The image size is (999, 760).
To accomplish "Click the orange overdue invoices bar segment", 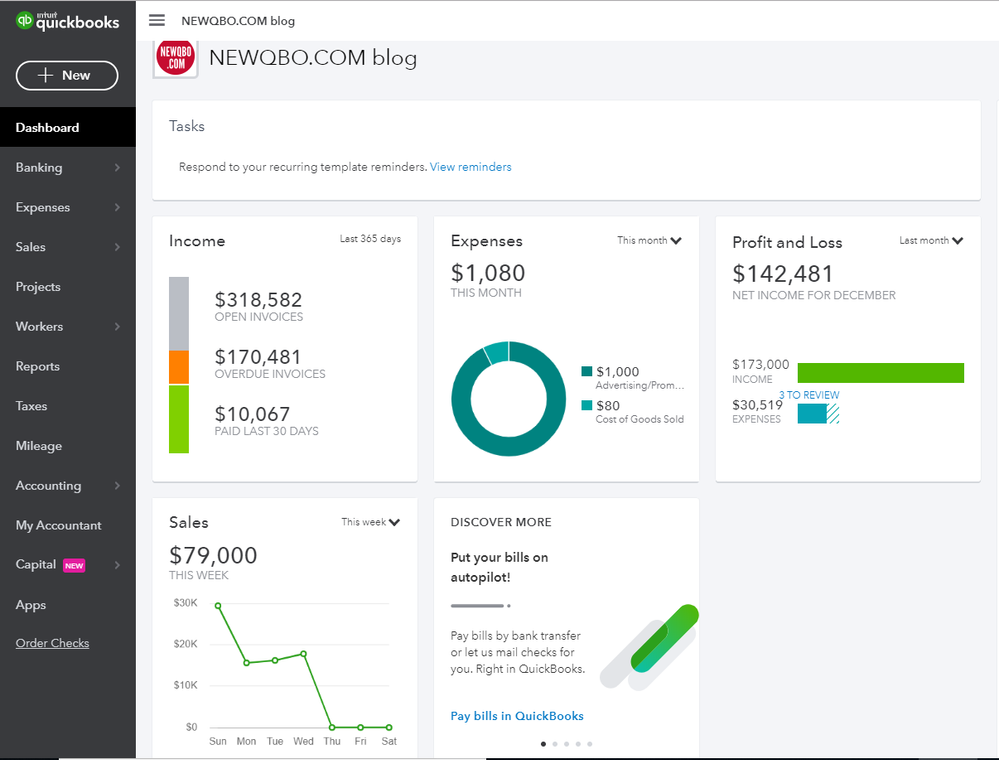I will tap(179, 367).
